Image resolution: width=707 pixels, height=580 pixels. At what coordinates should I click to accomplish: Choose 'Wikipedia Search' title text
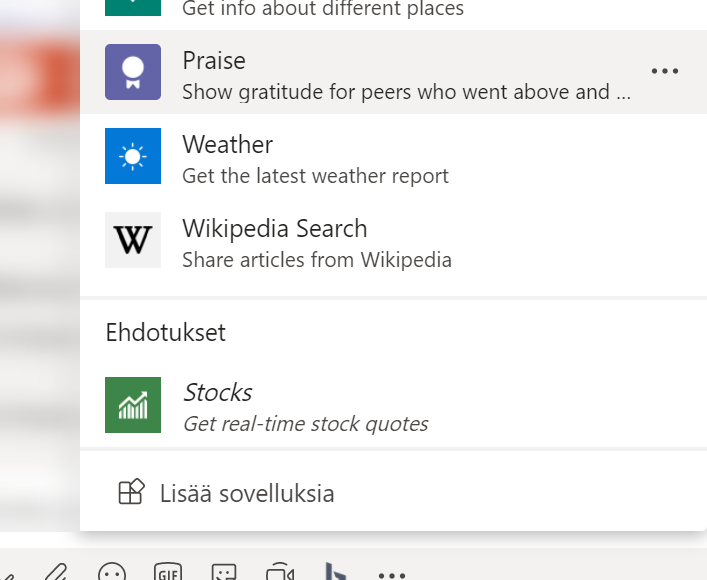click(x=274, y=229)
